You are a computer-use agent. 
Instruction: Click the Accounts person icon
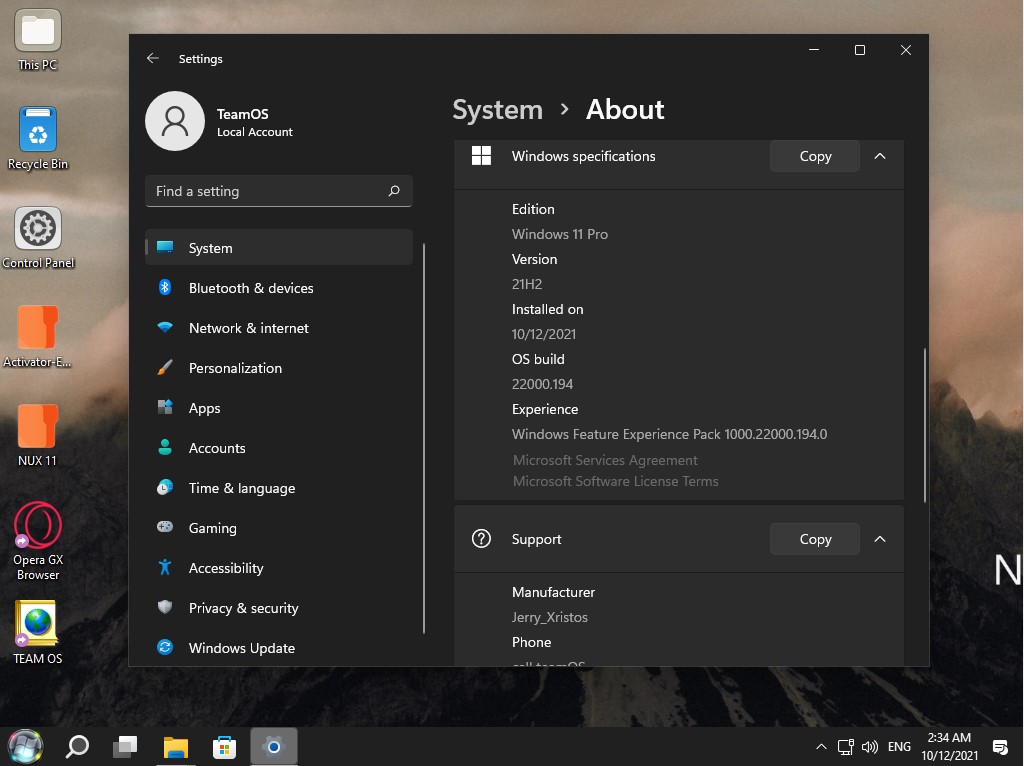(165, 447)
